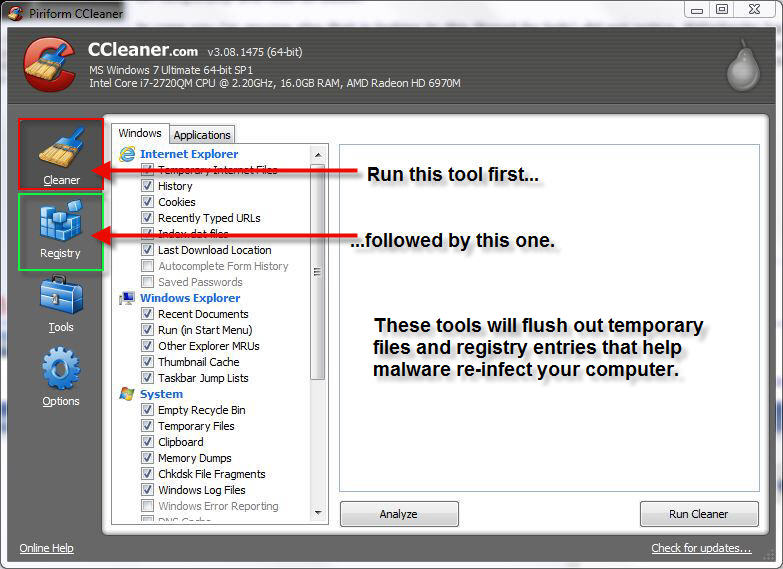Toggle Clipboard checkbox

pyautogui.click(x=147, y=442)
